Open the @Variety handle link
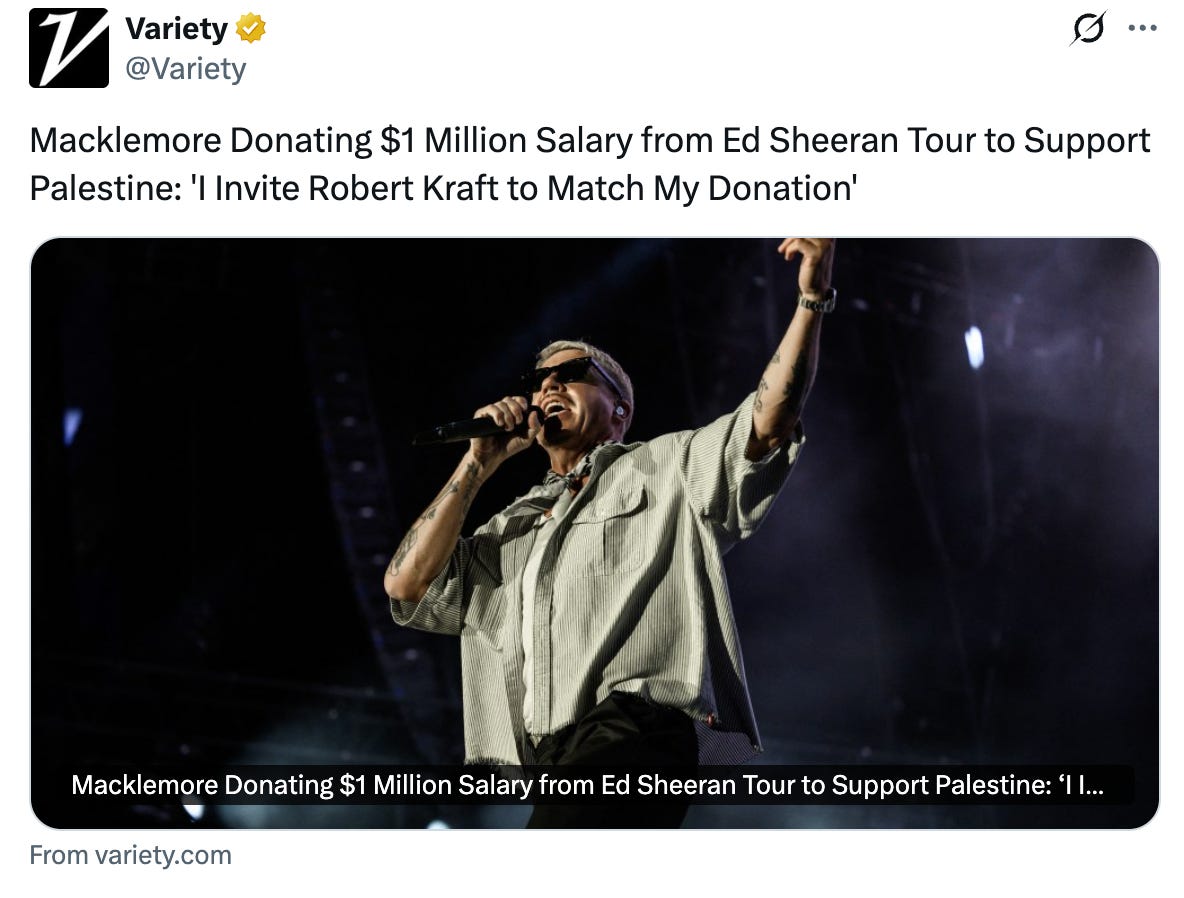Viewport: 1184px width, 898px height. (186, 69)
